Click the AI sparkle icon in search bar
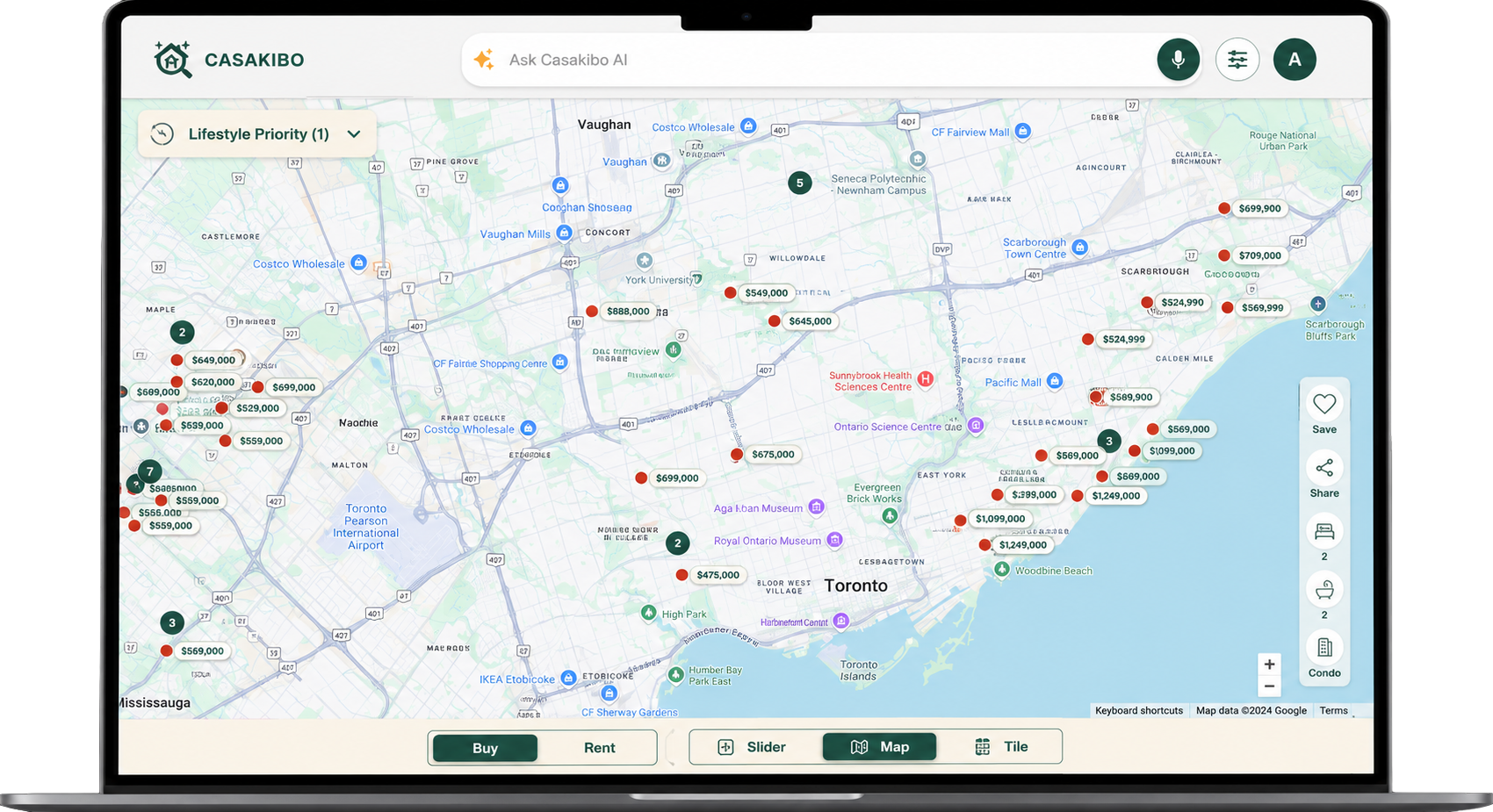 (x=484, y=60)
